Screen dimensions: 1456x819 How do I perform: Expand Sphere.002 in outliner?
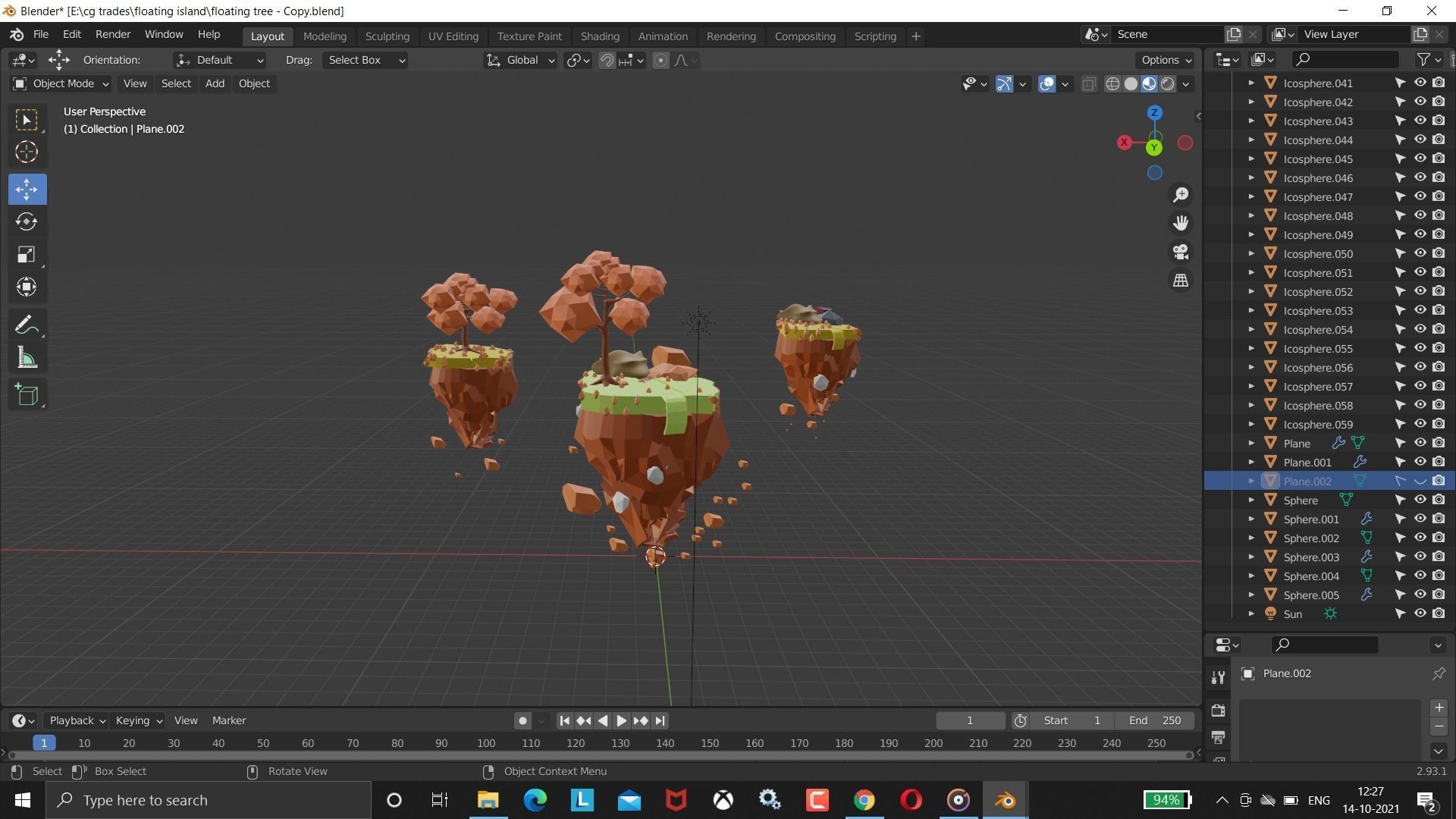point(1251,538)
